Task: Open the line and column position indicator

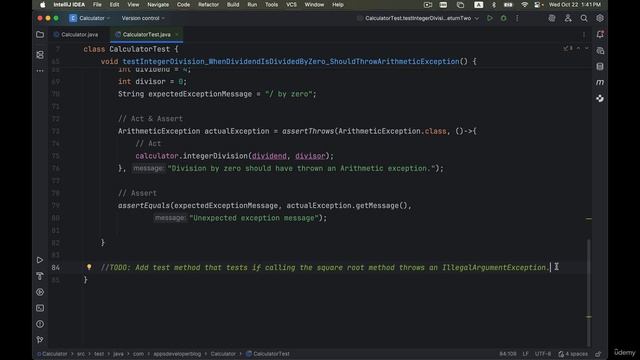Action: pyautogui.click(x=508, y=354)
